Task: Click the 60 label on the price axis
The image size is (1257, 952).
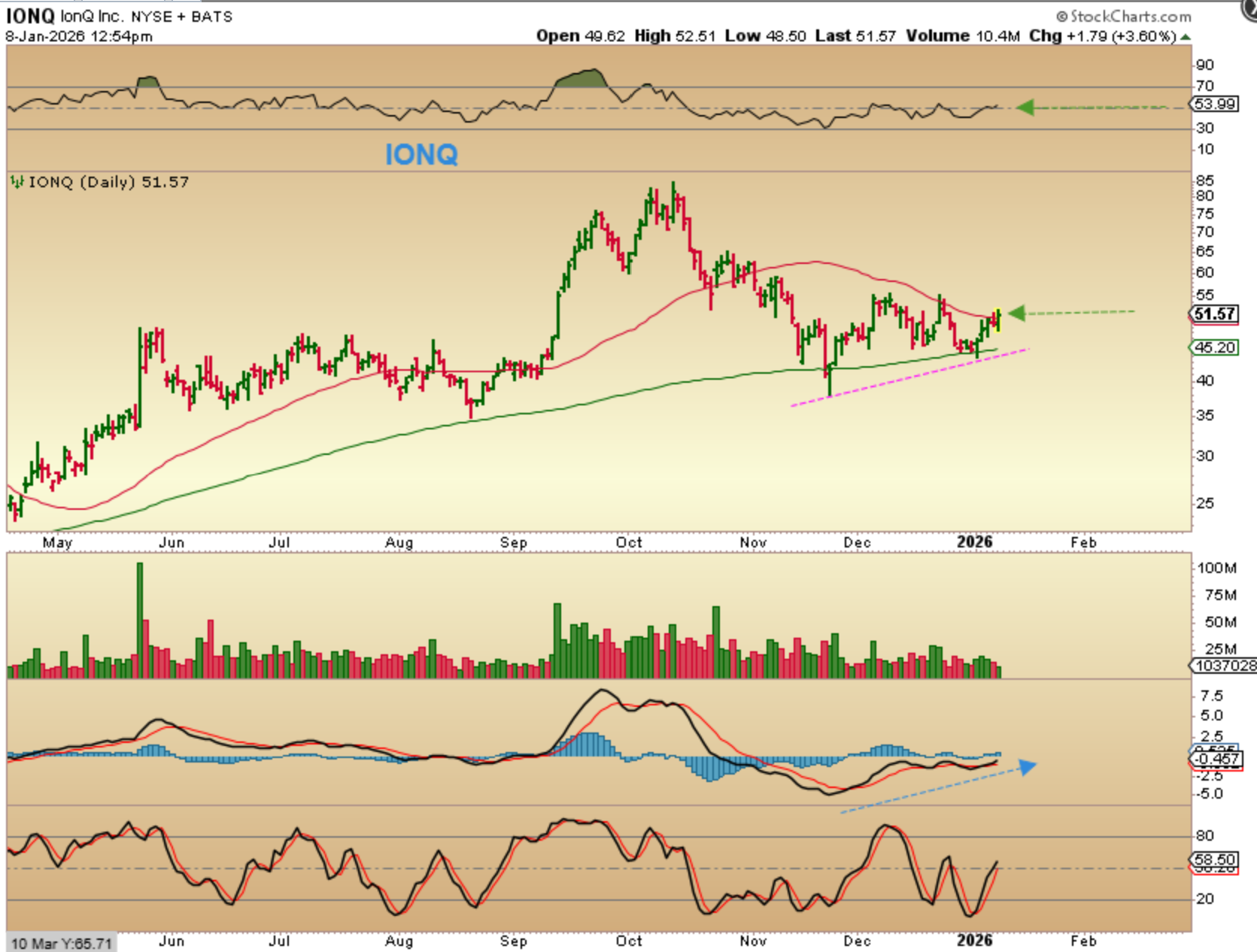Action: point(1205,272)
